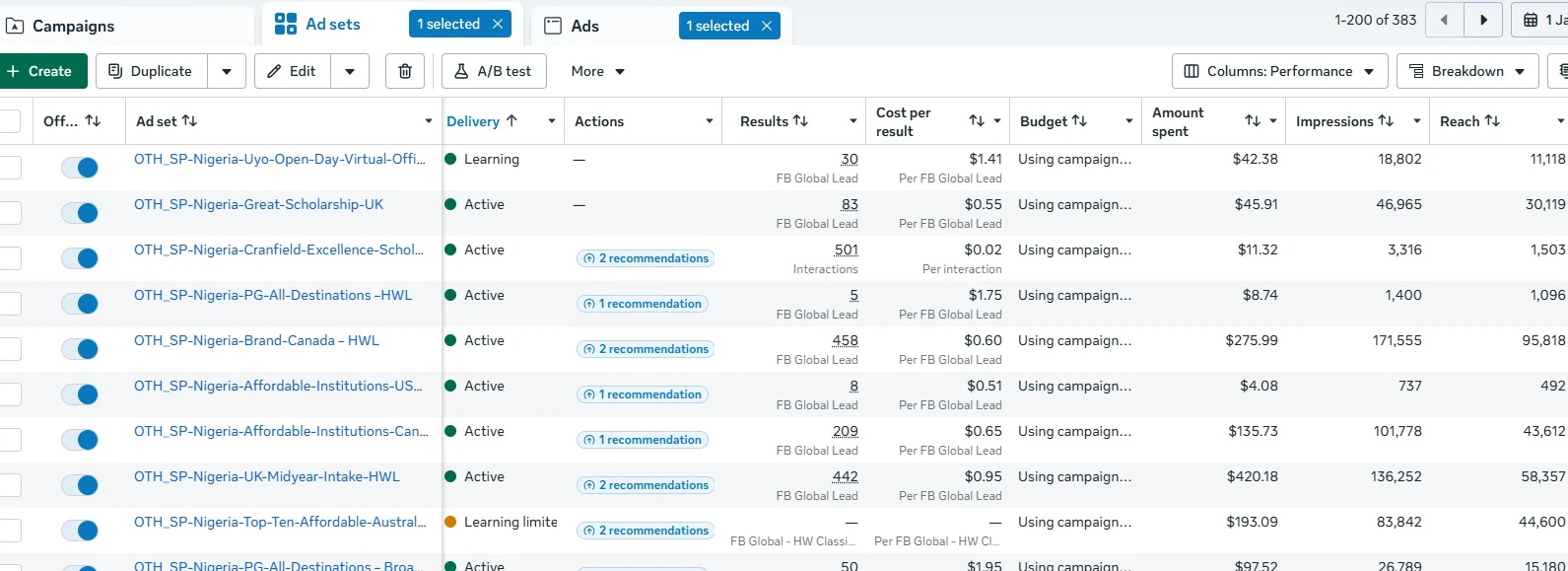Click the green Create button
Image resolution: width=1568 pixels, height=571 pixels.
point(39,71)
